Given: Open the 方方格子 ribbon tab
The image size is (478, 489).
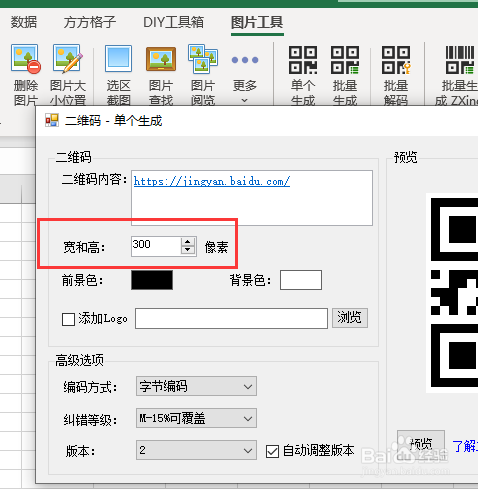Looking at the screenshot, I should (90, 22).
